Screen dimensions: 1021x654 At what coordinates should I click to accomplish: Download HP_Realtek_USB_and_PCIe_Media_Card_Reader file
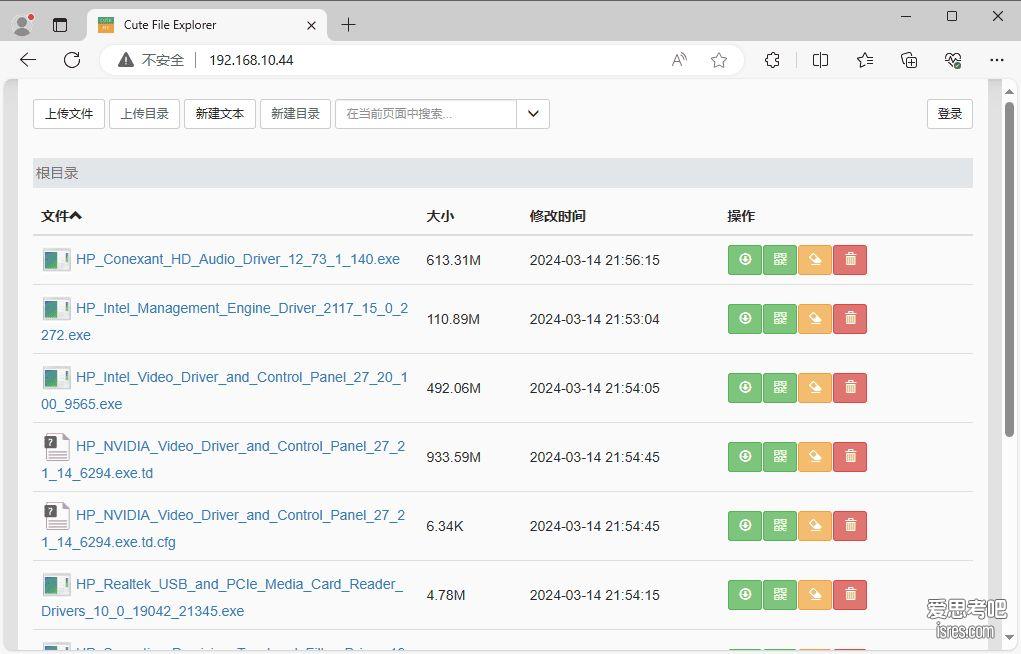(745, 595)
